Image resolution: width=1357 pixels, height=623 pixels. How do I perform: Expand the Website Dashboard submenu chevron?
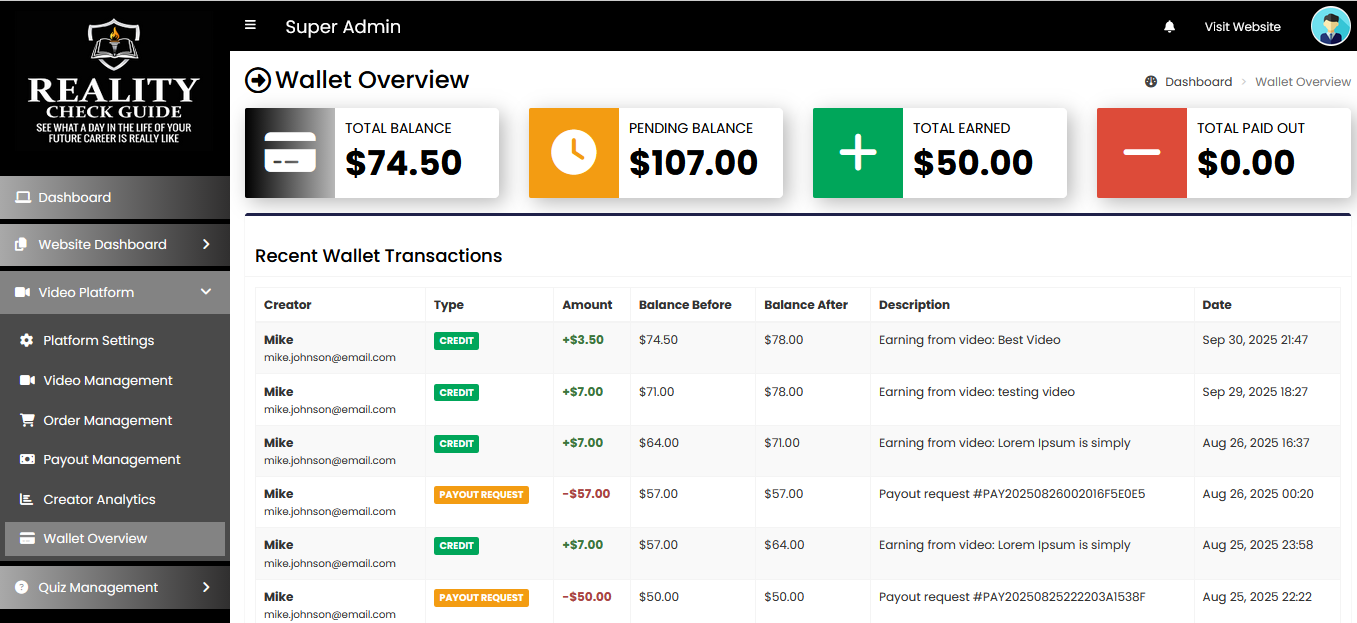pyautogui.click(x=206, y=245)
